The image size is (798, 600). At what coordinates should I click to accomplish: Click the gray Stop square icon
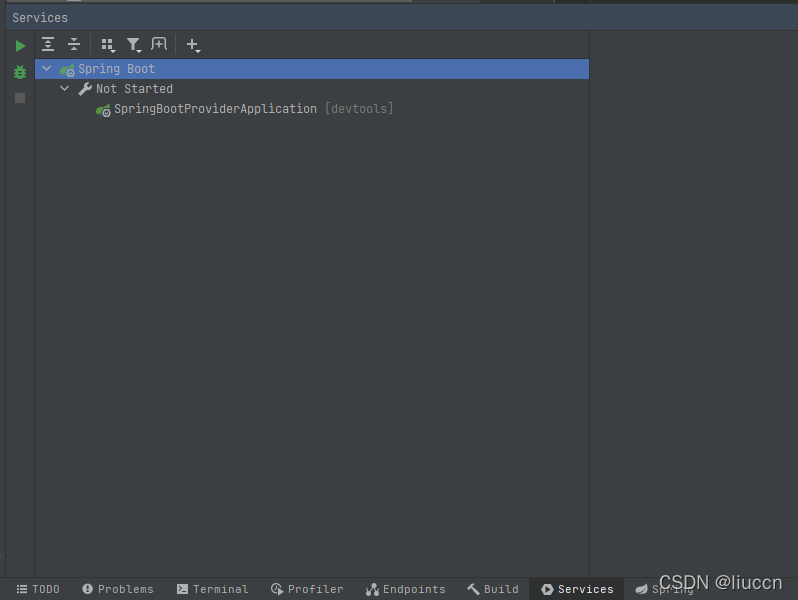click(x=20, y=98)
